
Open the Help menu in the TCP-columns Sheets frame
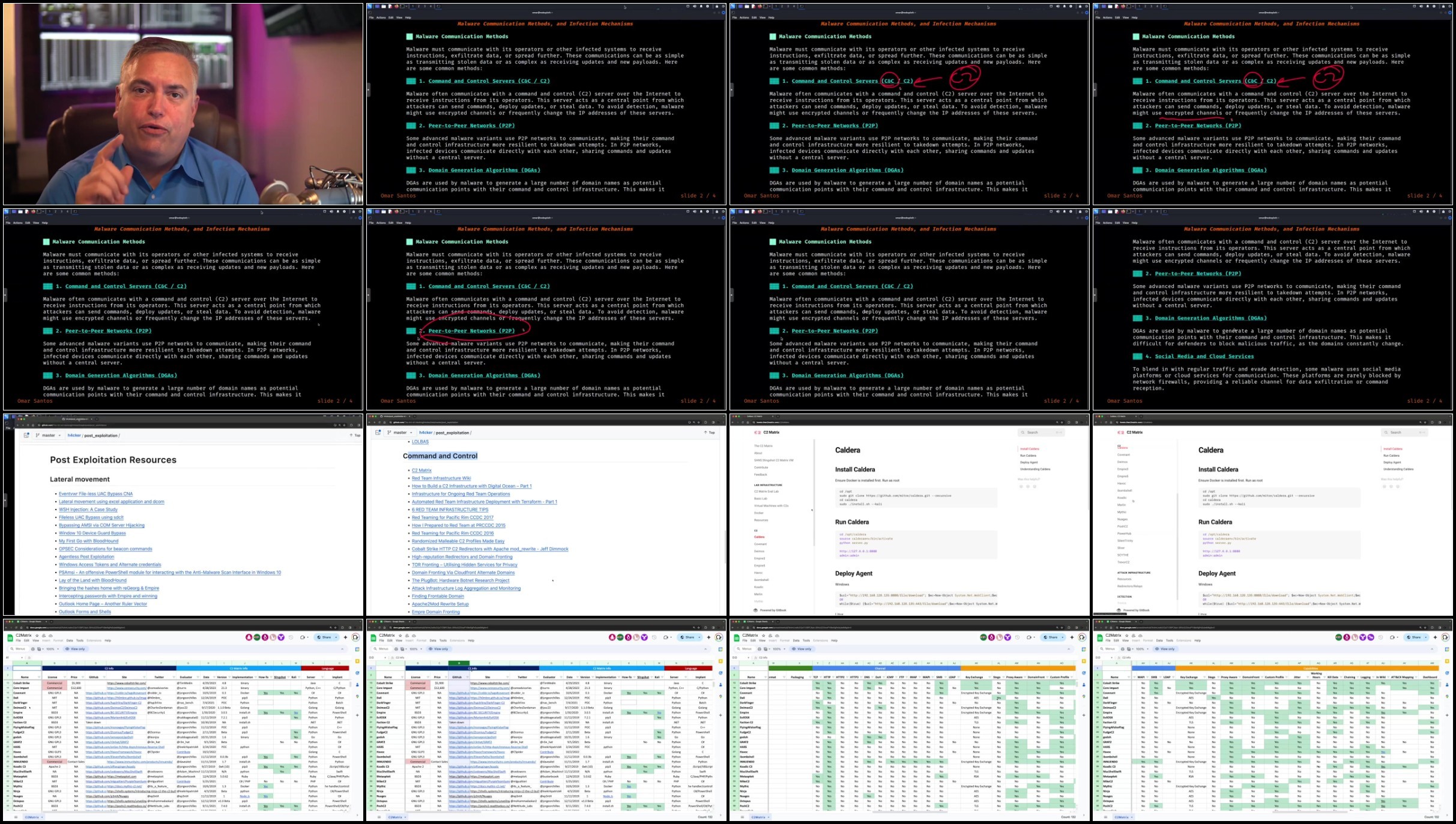pos(834,640)
